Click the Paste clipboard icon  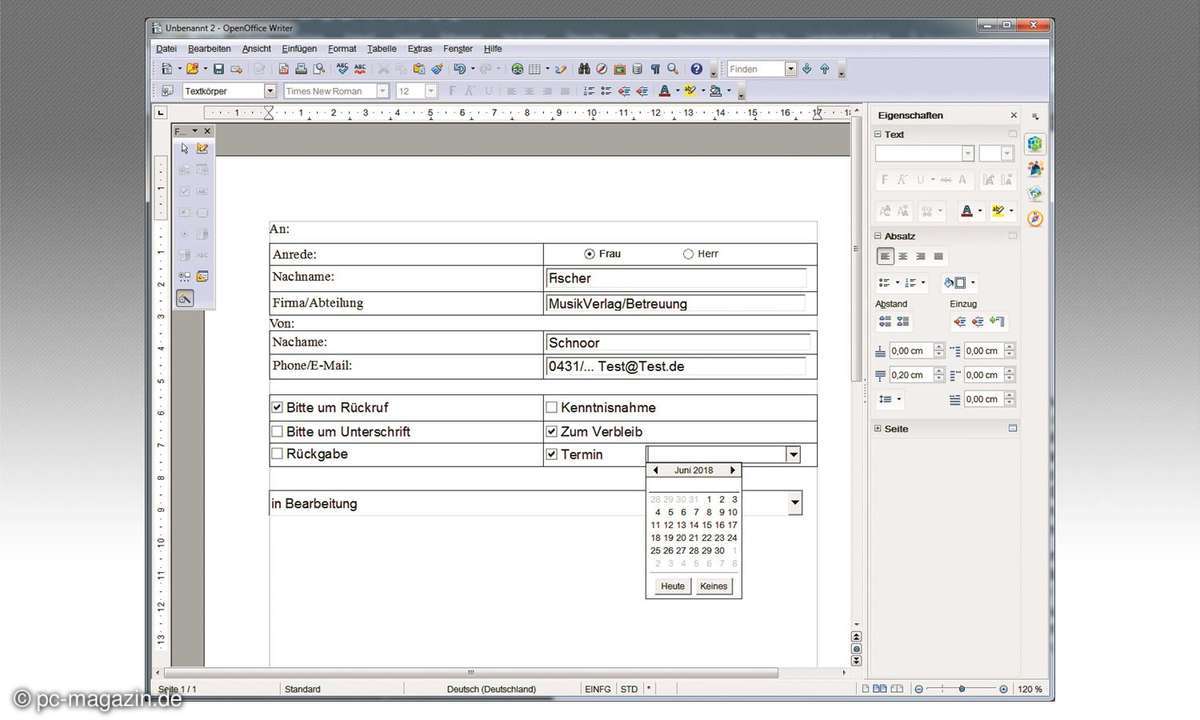point(419,69)
